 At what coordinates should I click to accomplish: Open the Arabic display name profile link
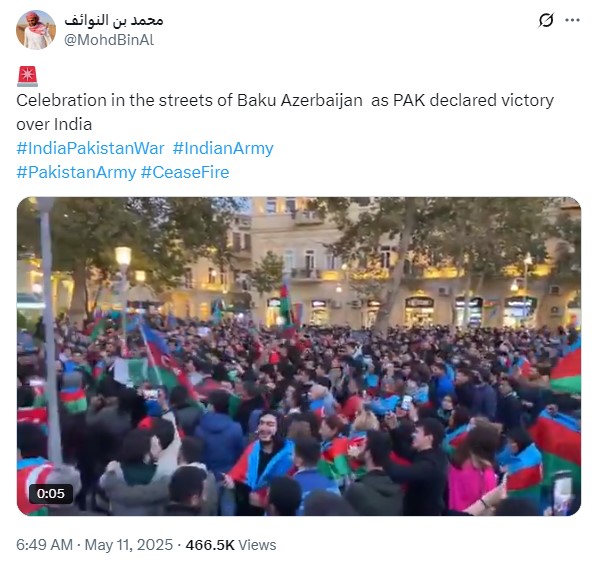[114, 20]
